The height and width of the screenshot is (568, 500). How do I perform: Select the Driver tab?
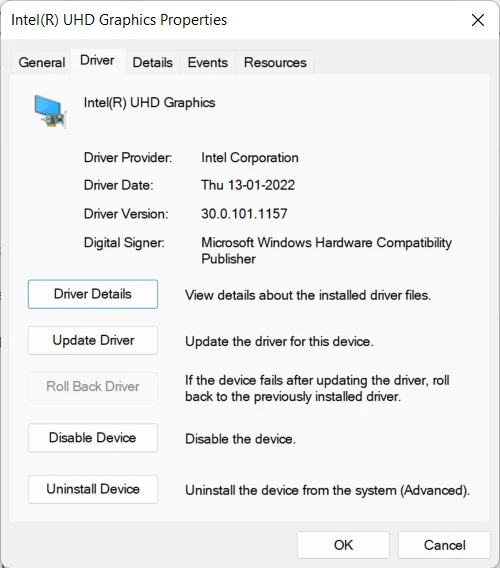point(97,60)
